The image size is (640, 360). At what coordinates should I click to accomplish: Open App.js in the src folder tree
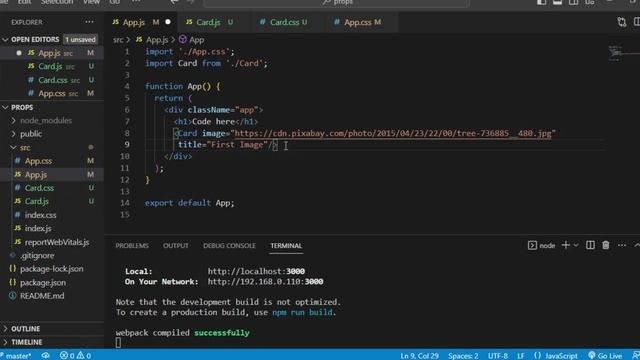pyautogui.click(x=52, y=174)
